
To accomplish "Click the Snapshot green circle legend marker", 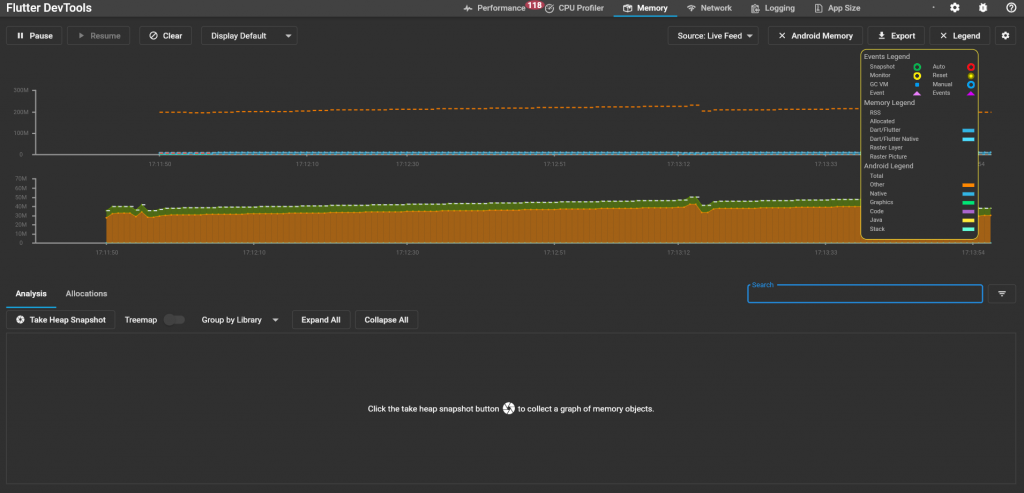I will tap(917, 67).
